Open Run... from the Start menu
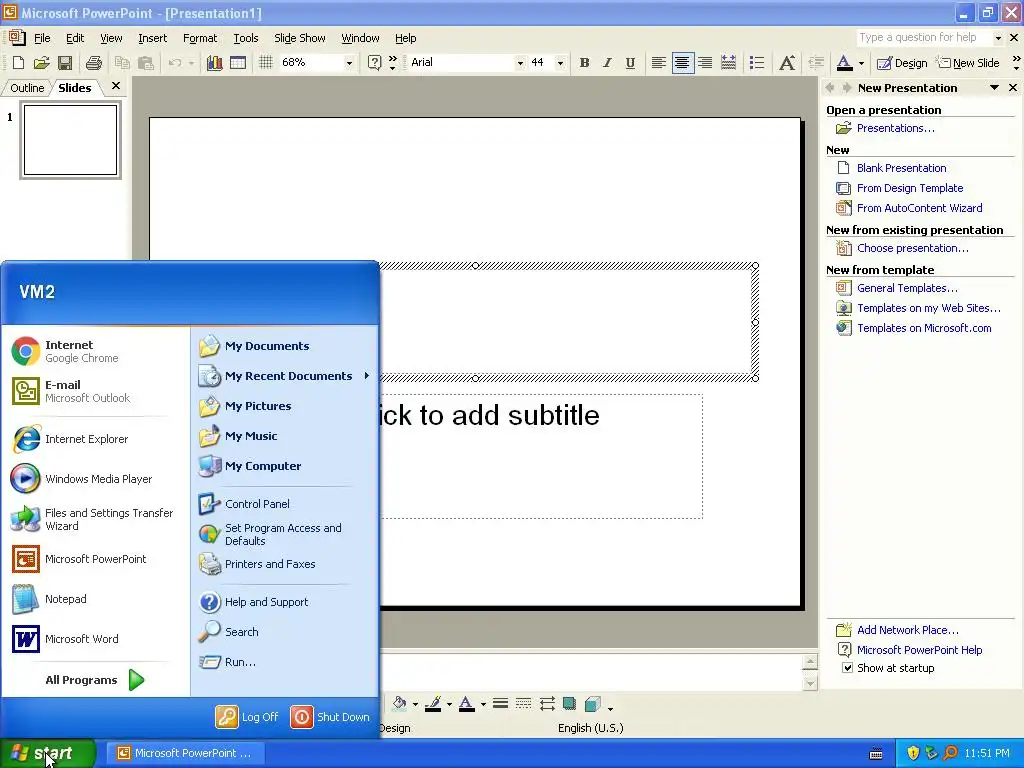 pos(284,662)
